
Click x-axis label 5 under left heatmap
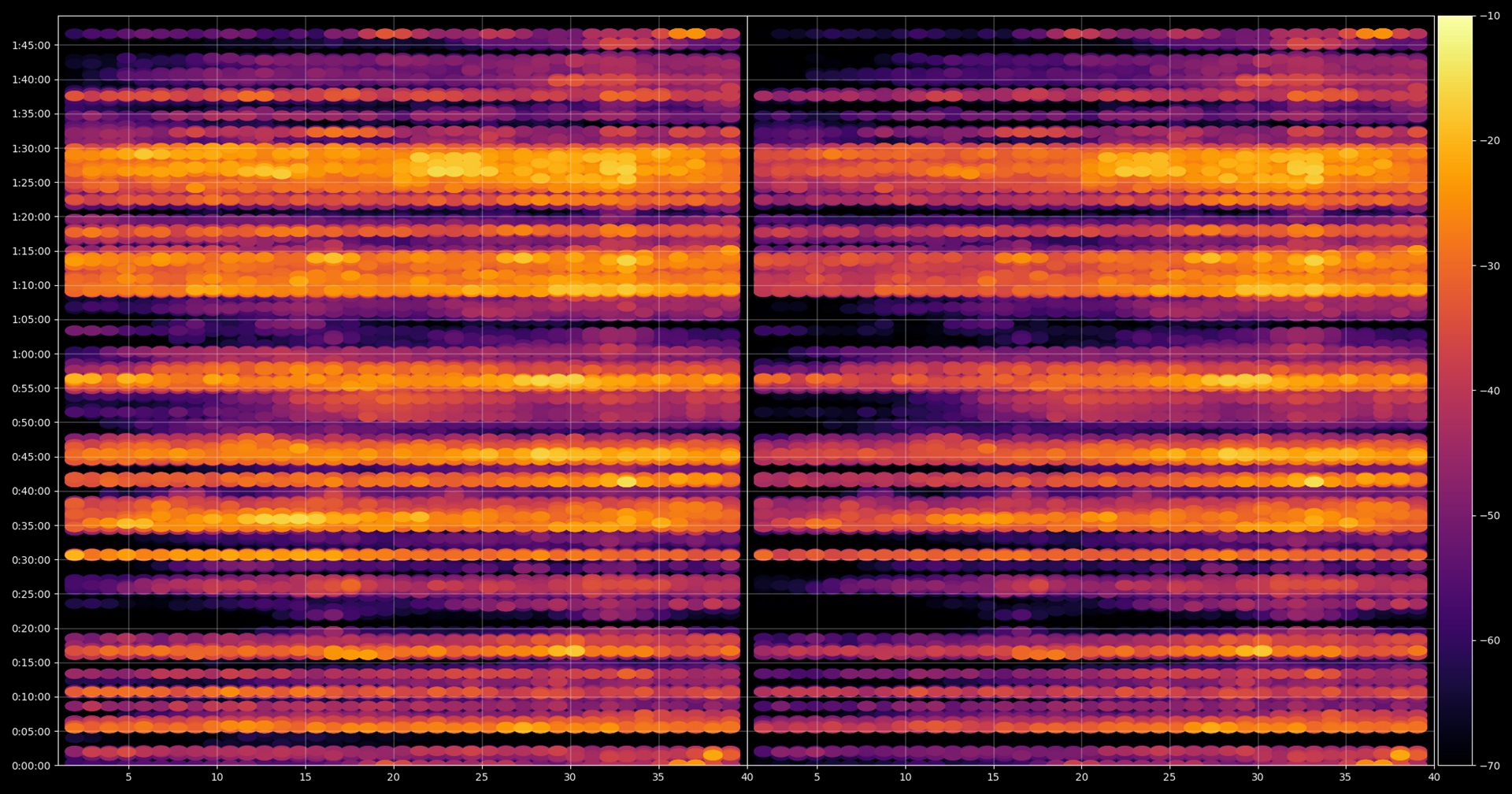[129, 777]
